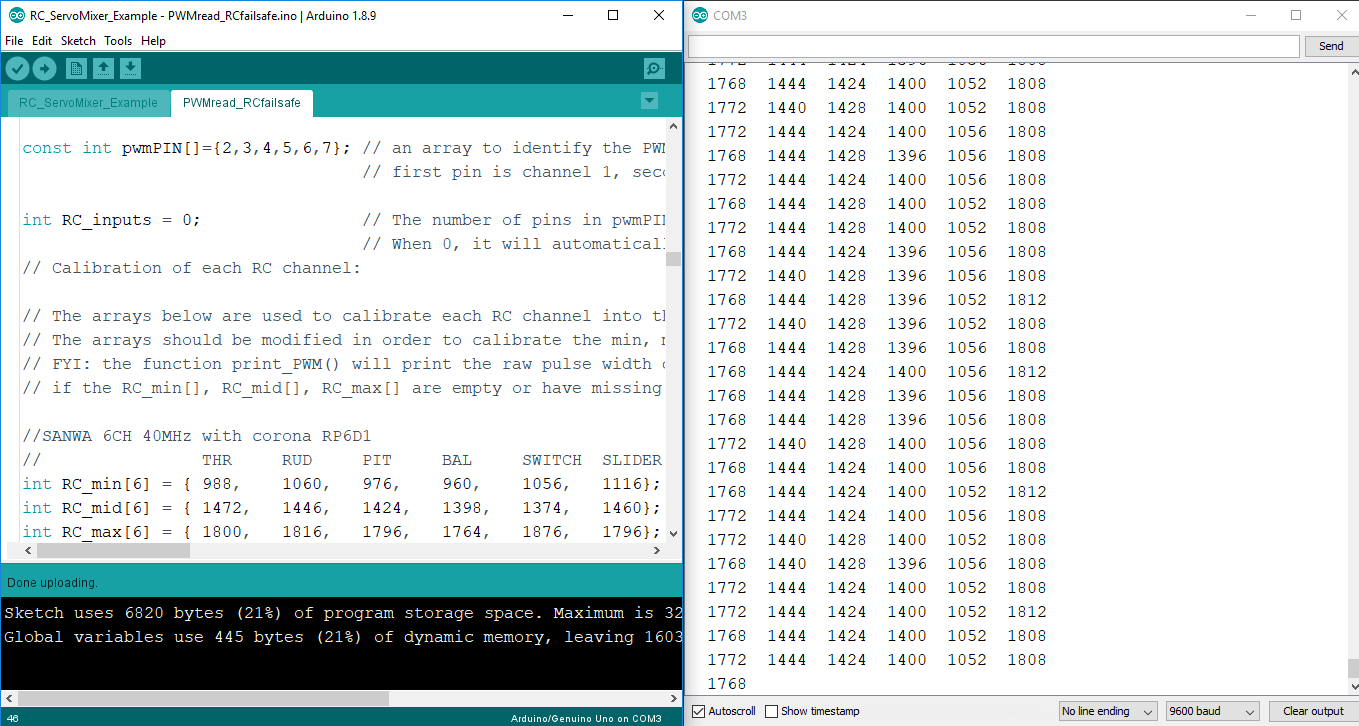Clear output in the Serial Monitor

pos(1311,711)
